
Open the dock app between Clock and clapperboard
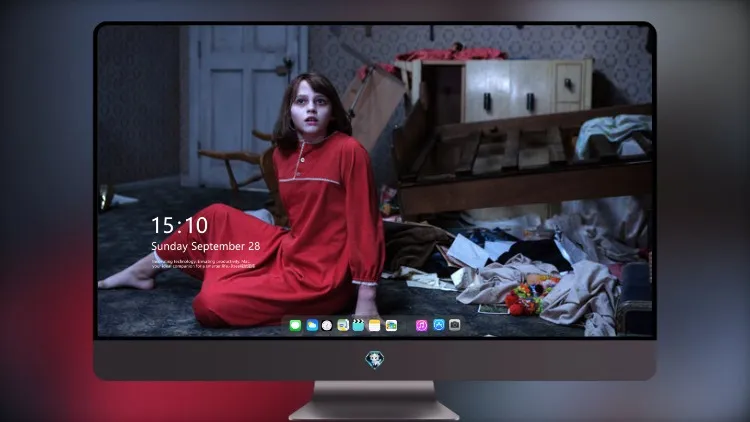click(x=342, y=326)
